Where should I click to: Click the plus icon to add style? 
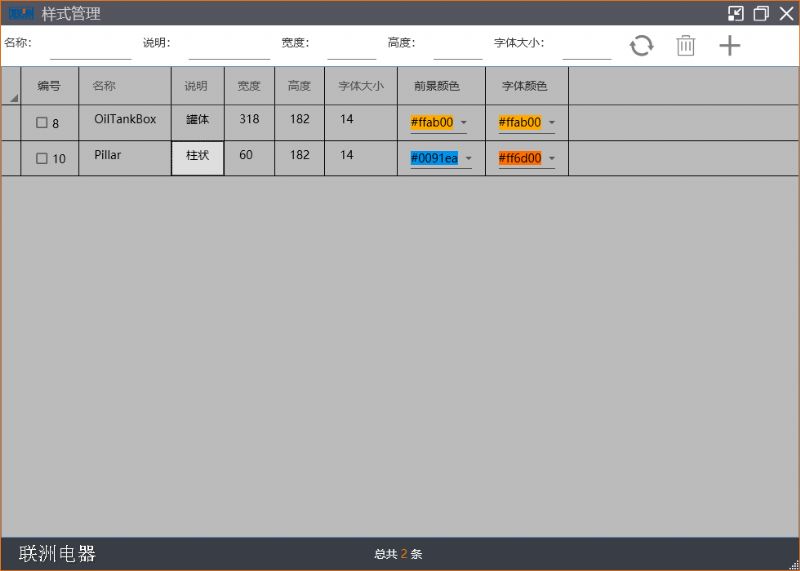pos(730,45)
